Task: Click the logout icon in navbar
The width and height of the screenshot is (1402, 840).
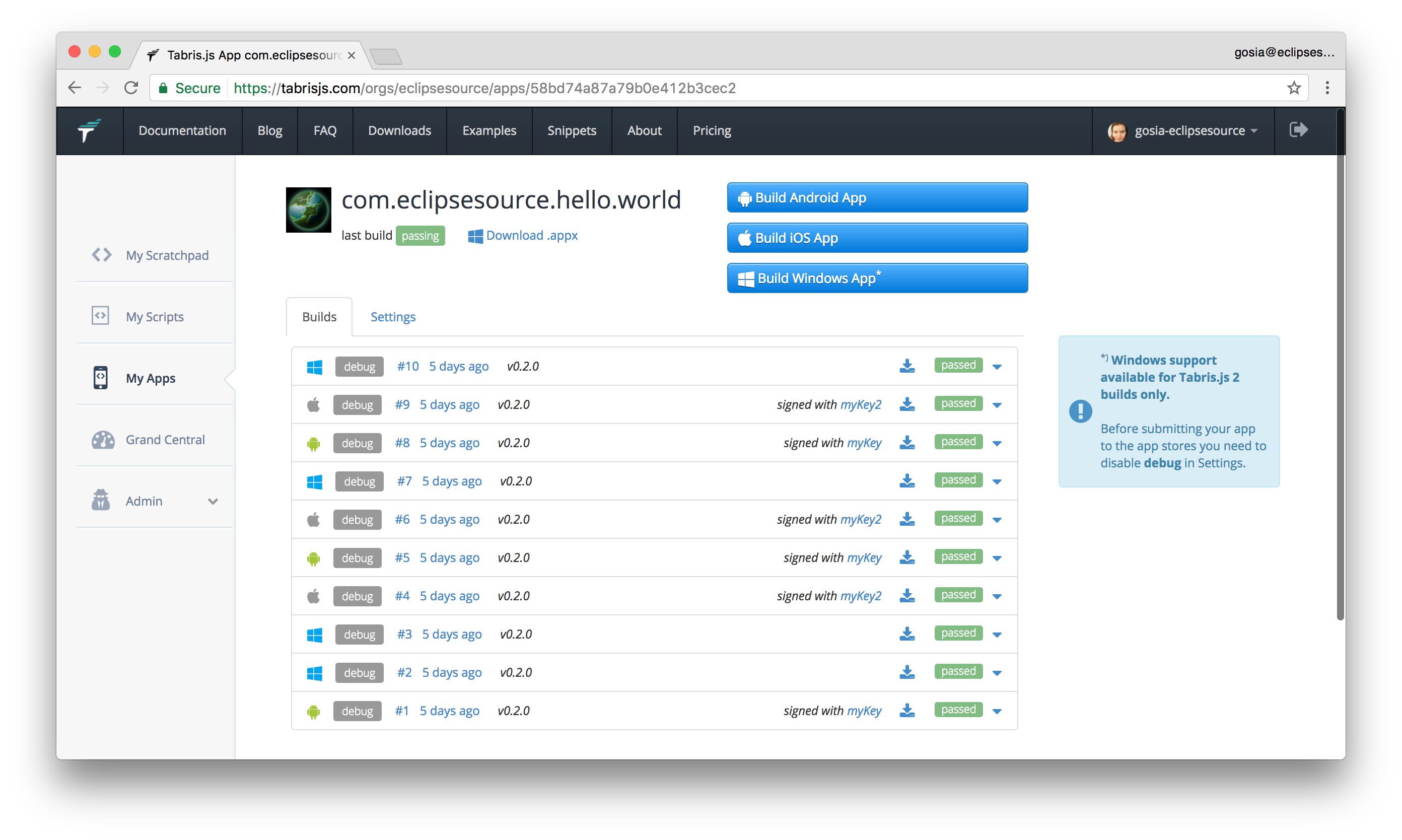Action: pos(1298,129)
